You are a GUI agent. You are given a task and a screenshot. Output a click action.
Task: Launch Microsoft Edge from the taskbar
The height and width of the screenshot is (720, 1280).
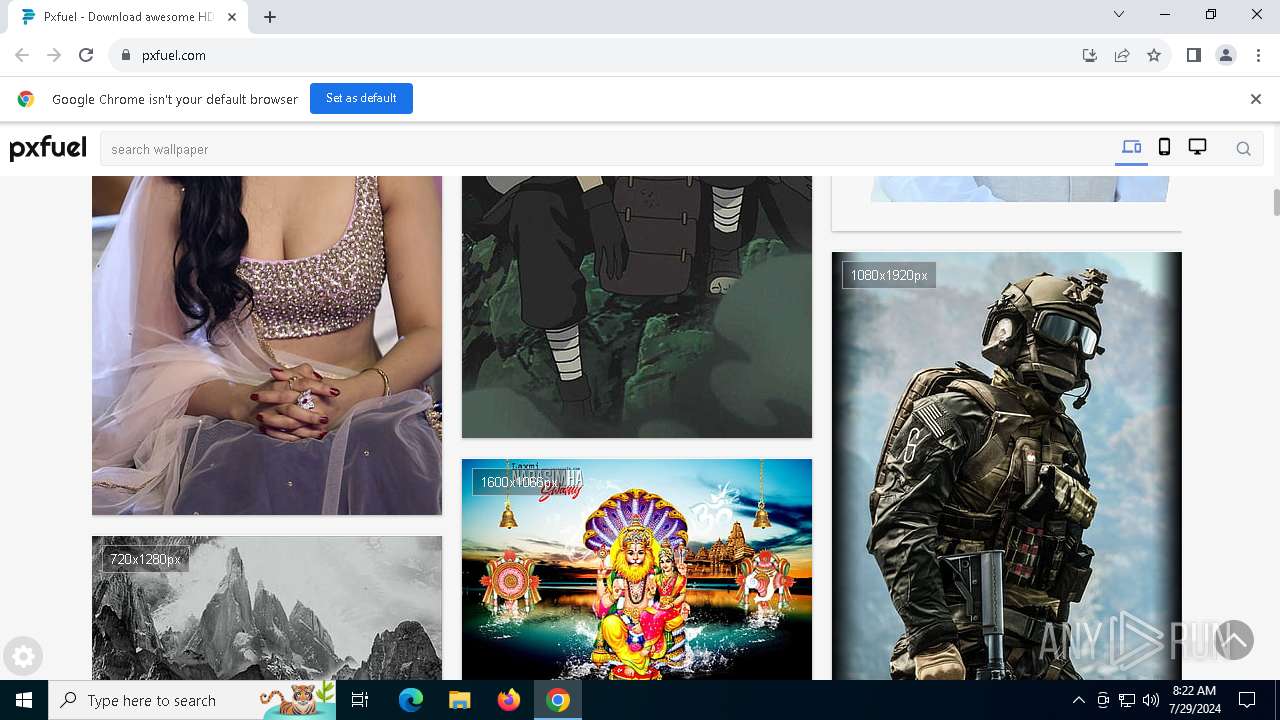pos(411,700)
